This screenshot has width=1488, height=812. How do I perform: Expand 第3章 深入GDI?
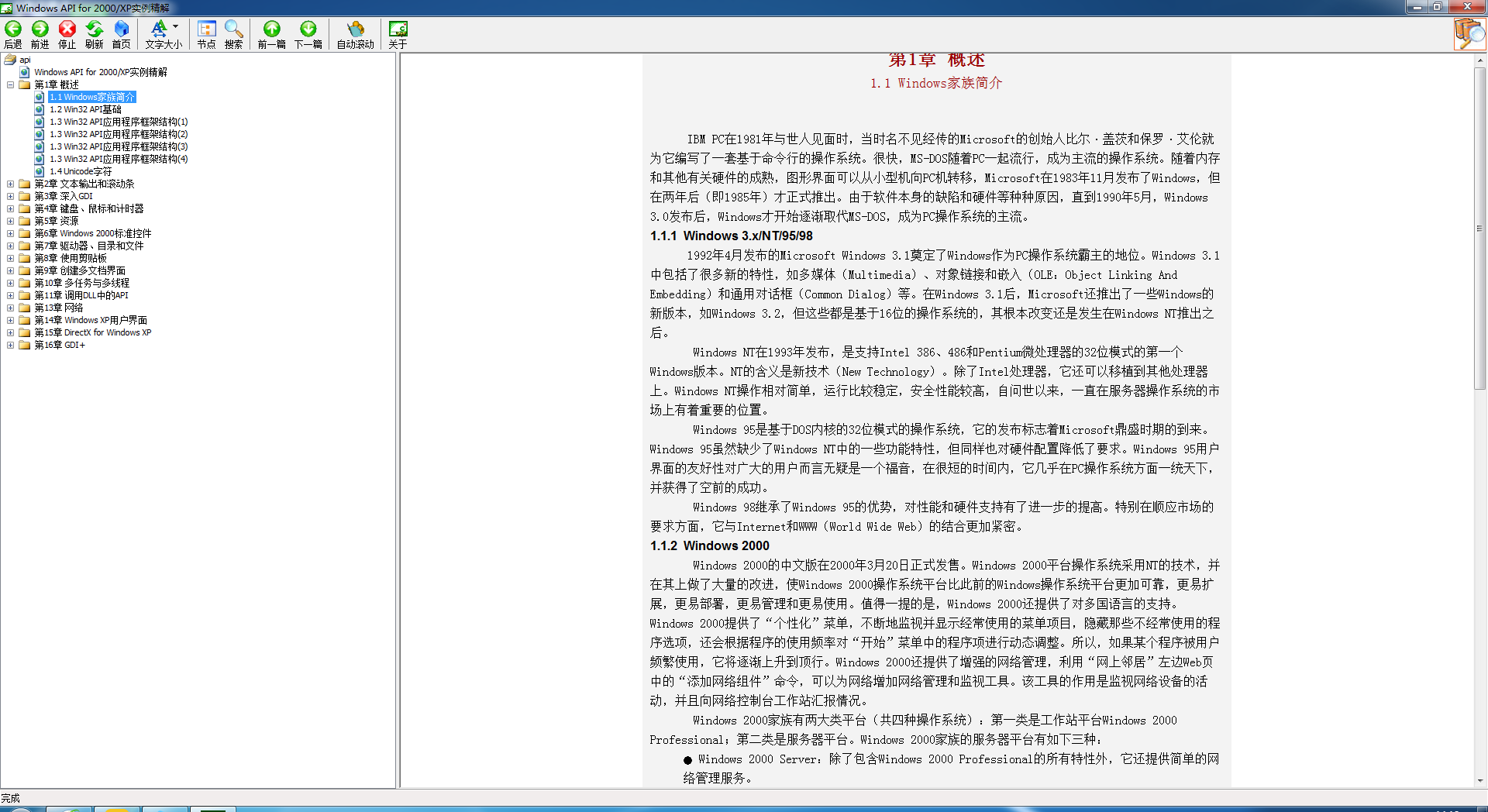(10, 196)
